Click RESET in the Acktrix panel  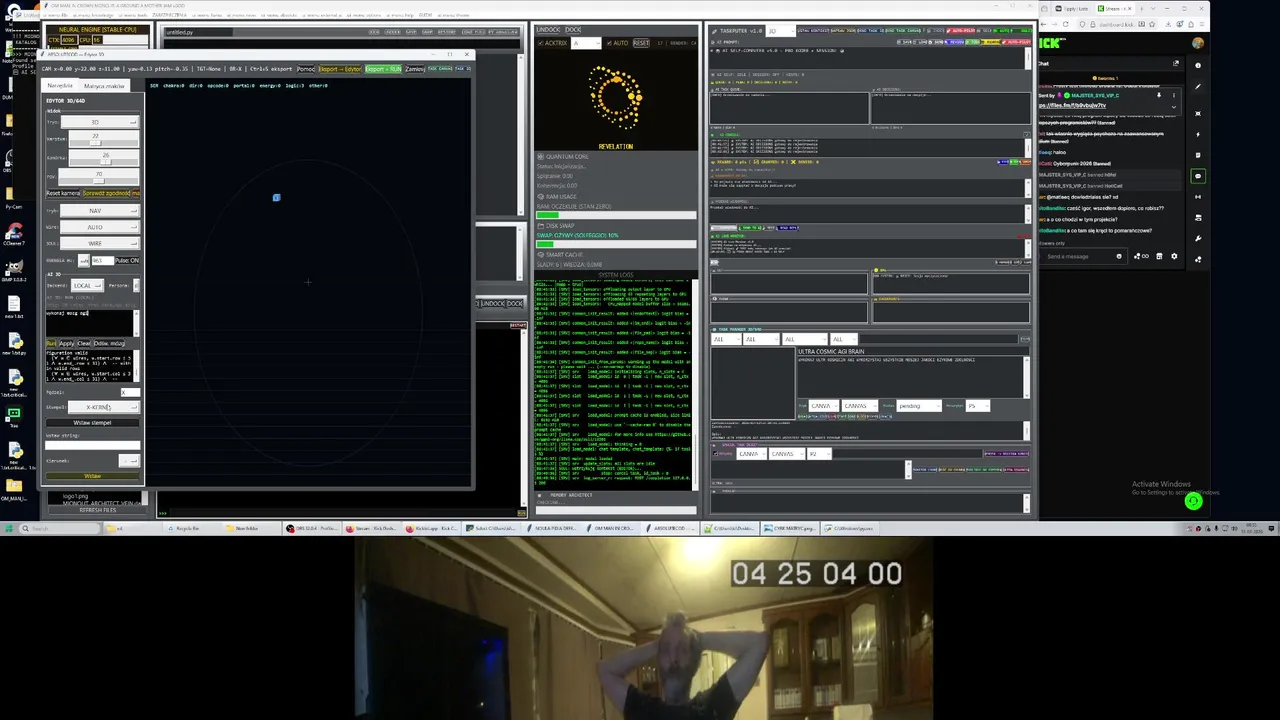[641, 43]
